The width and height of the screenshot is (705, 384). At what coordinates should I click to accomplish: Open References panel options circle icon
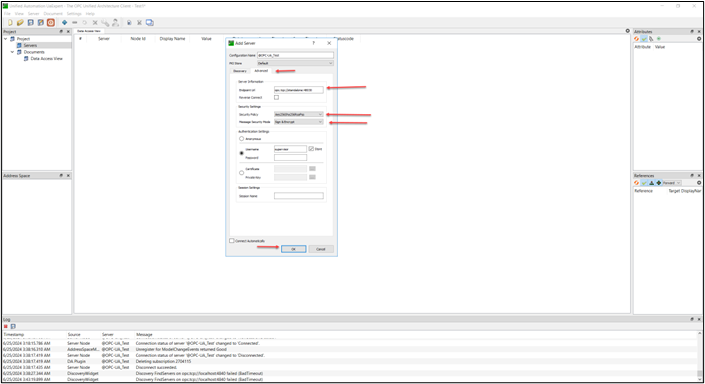(x=699, y=183)
